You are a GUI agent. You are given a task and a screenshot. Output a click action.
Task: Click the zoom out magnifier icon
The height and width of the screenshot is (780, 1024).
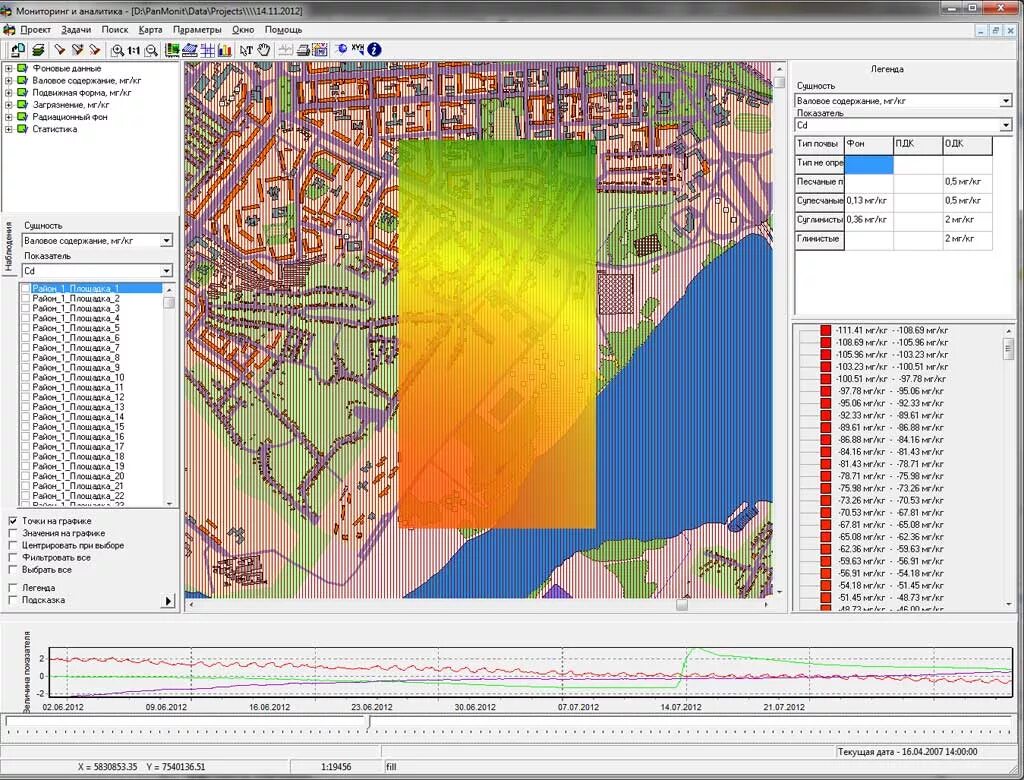click(x=151, y=50)
